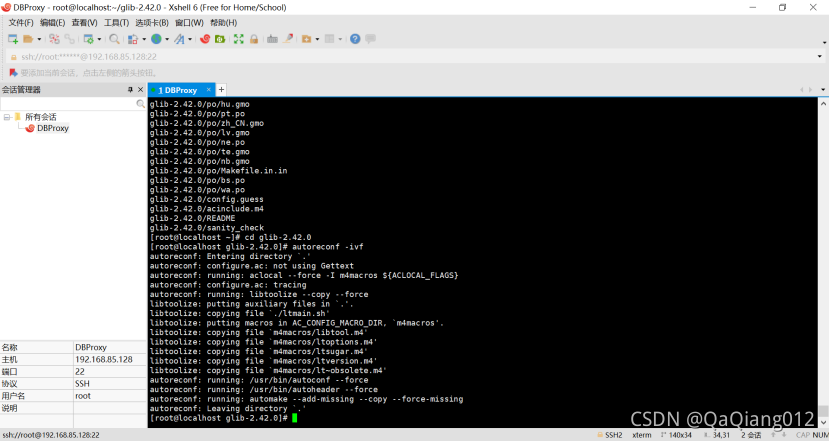This screenshot has height=441, width=830.
Task: Expand the layout panes dropdown arrow
Action: point(340,39)
